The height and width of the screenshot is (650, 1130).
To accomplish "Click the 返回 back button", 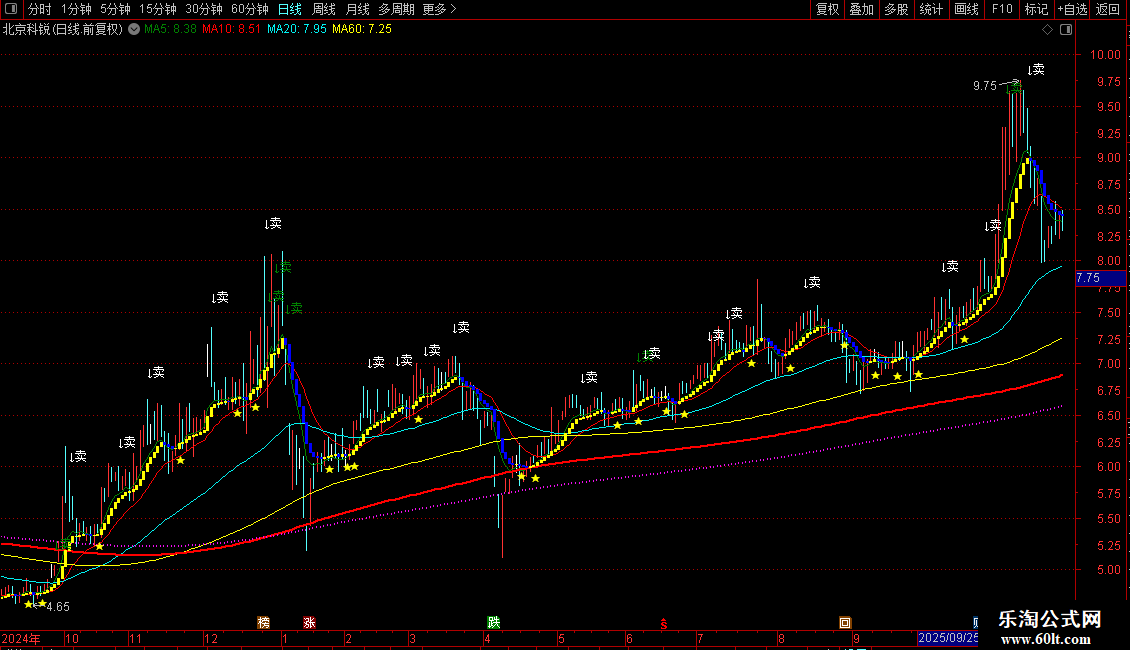I will [1108, 9].
